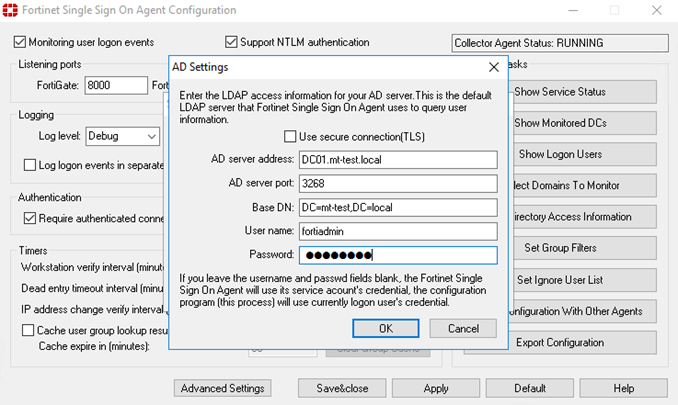
Task: Enable Cache user group lookup result checkbox
Action: (x=29, y=329)
